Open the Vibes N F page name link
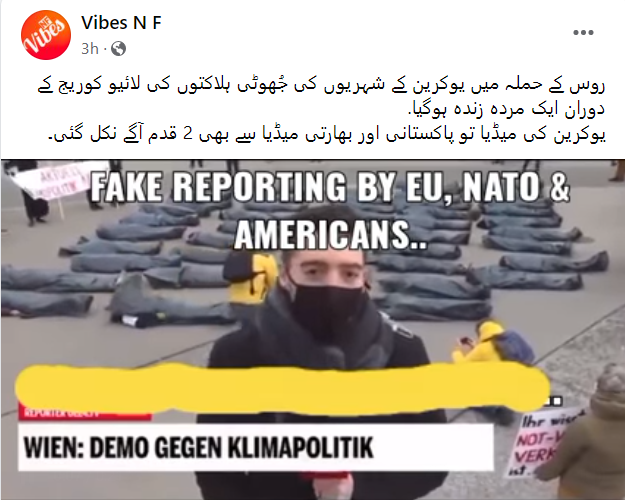The height and width of the screenshot is (500, 625). point(121,23)
